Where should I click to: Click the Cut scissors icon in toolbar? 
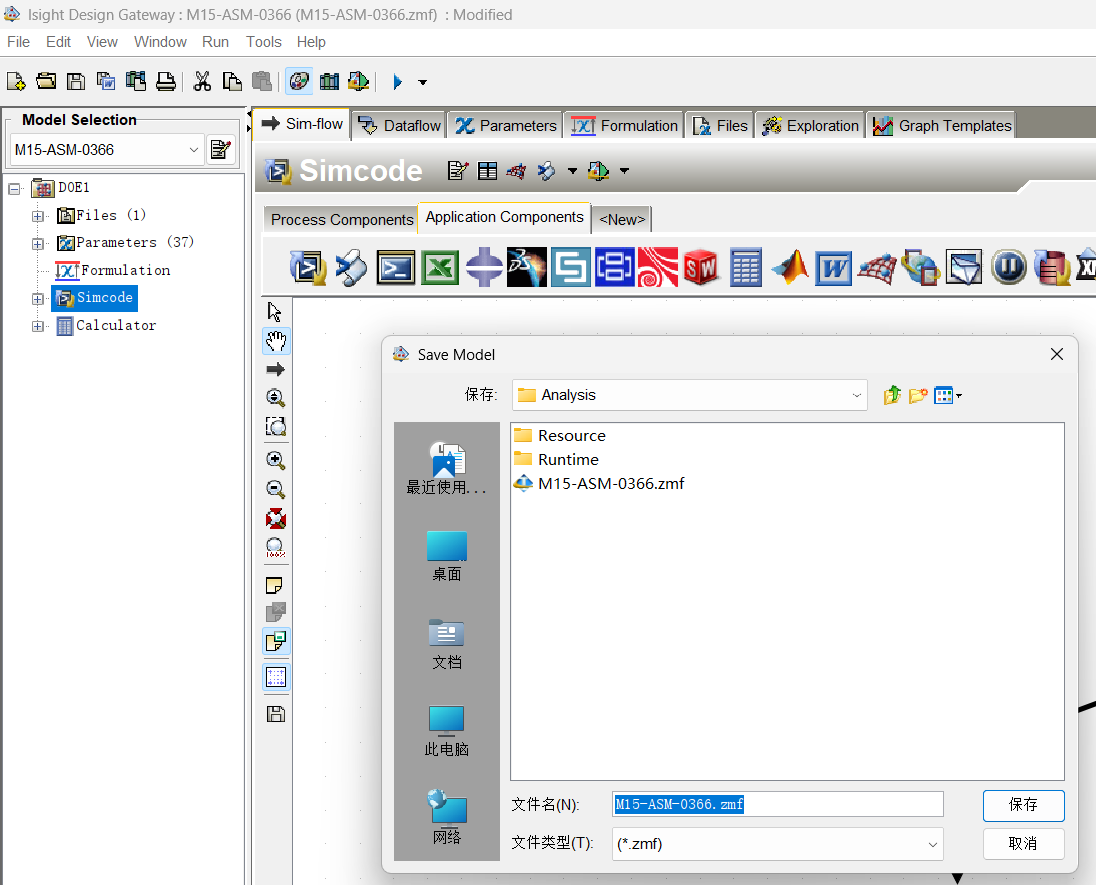pos(202,82)
